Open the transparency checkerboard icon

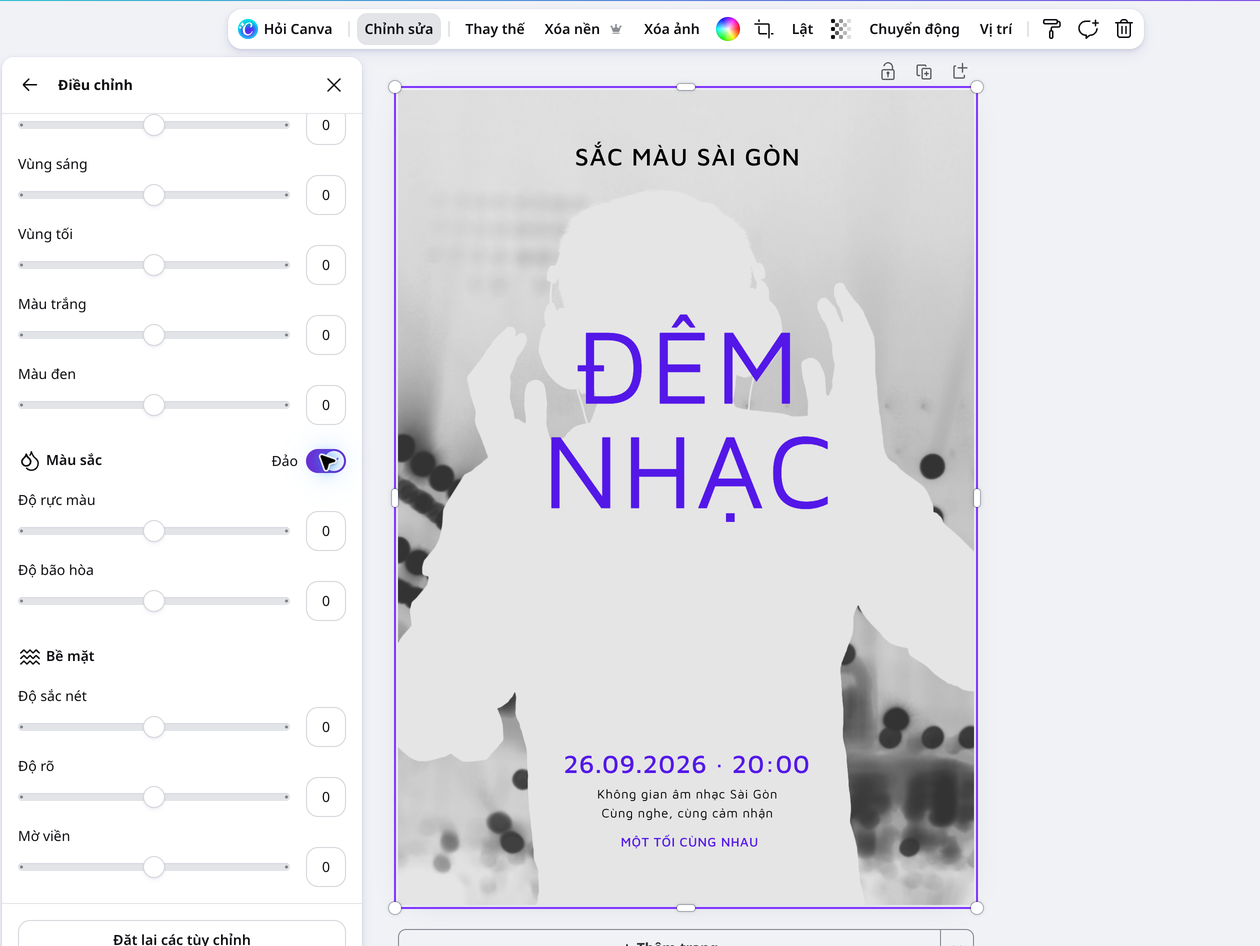(841, 29)
